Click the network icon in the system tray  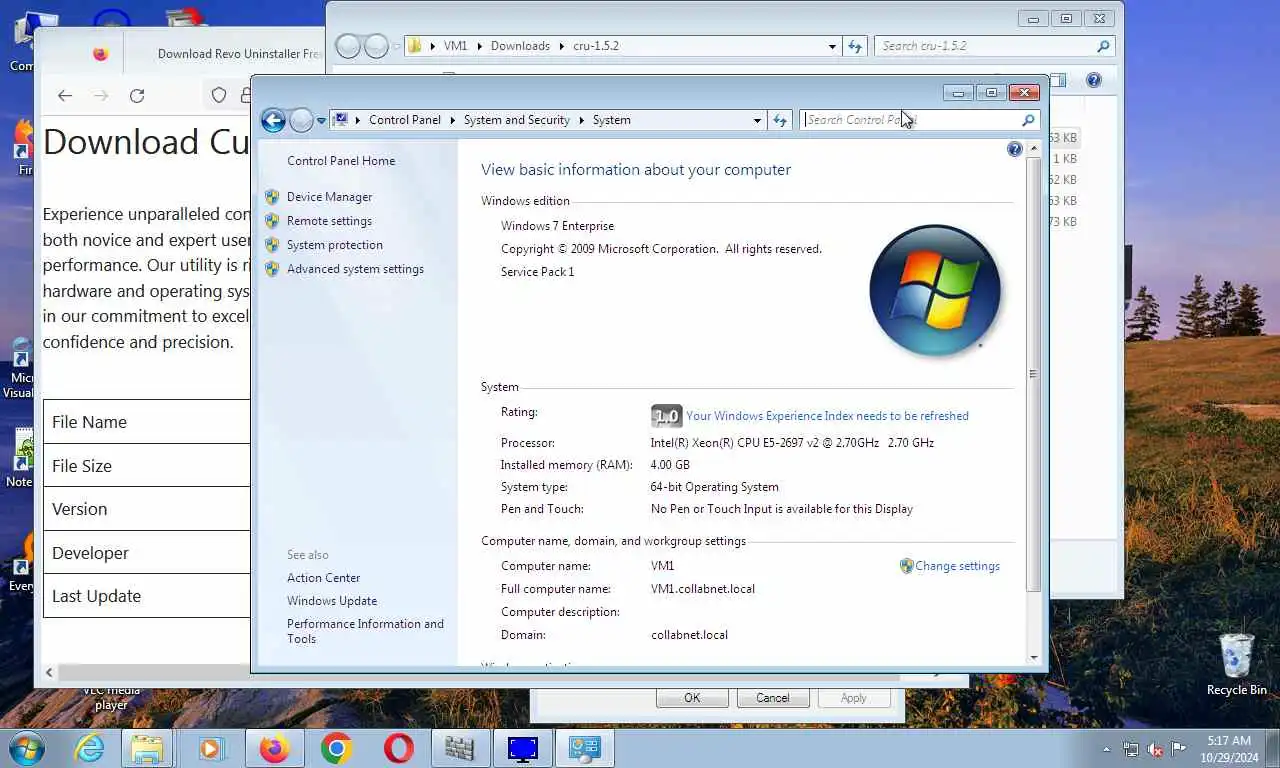tap(1131, 749)
